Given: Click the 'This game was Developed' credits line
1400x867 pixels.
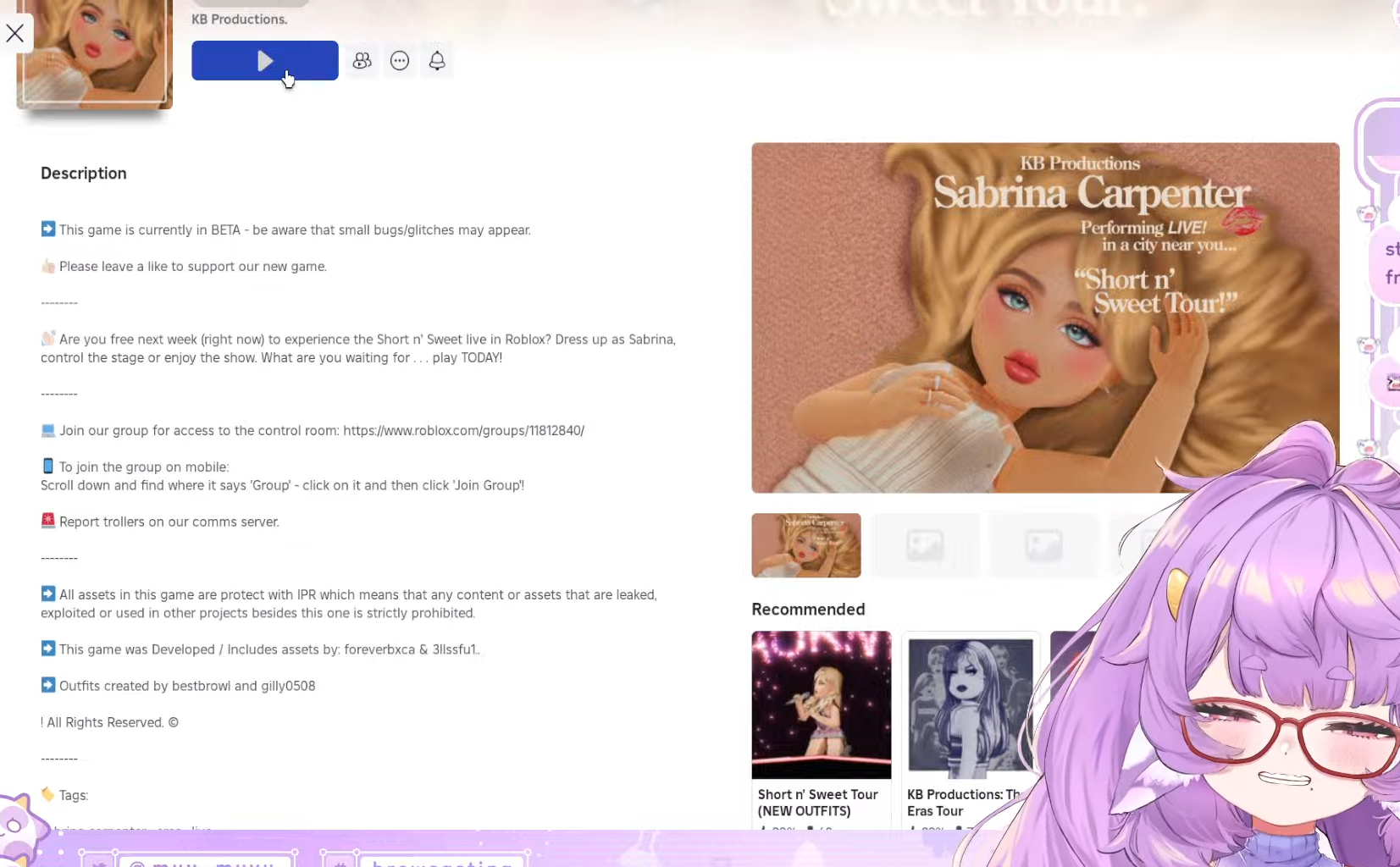Looking at the screenshot, I should click(261, 649).
